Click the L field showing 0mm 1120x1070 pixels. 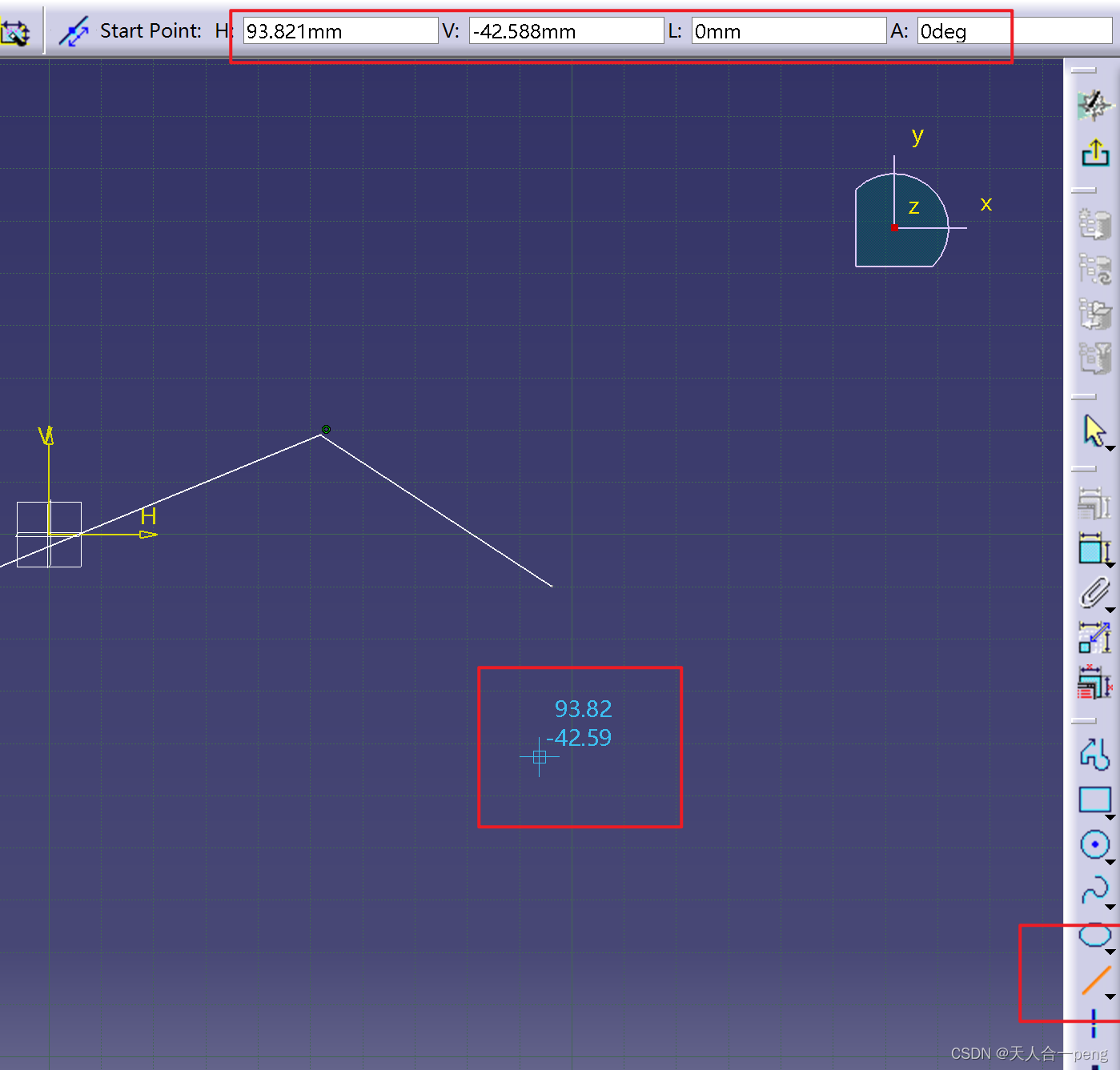(x=789, y=31)
